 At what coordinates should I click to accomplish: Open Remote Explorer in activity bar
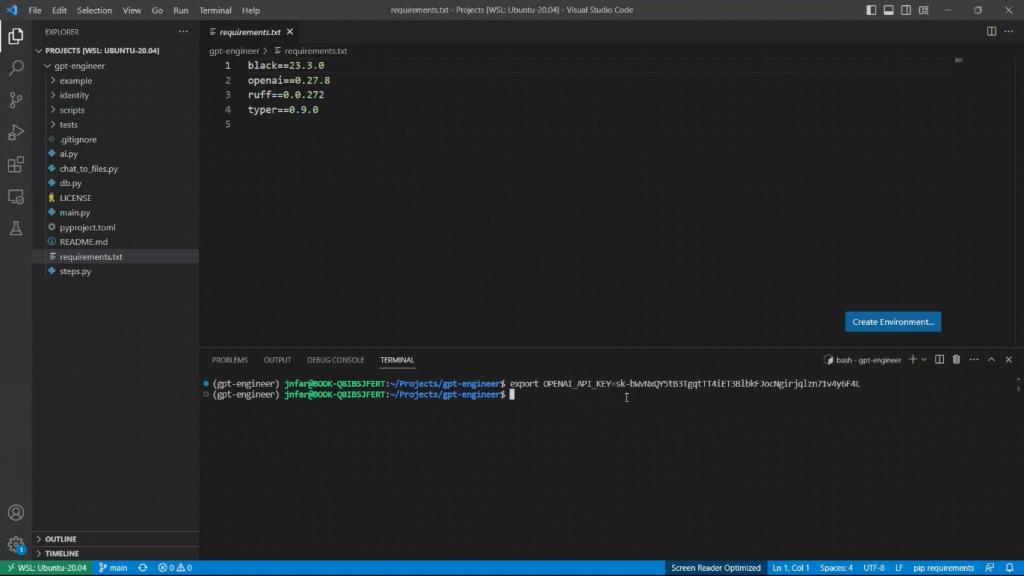click(x=16, y=197)
